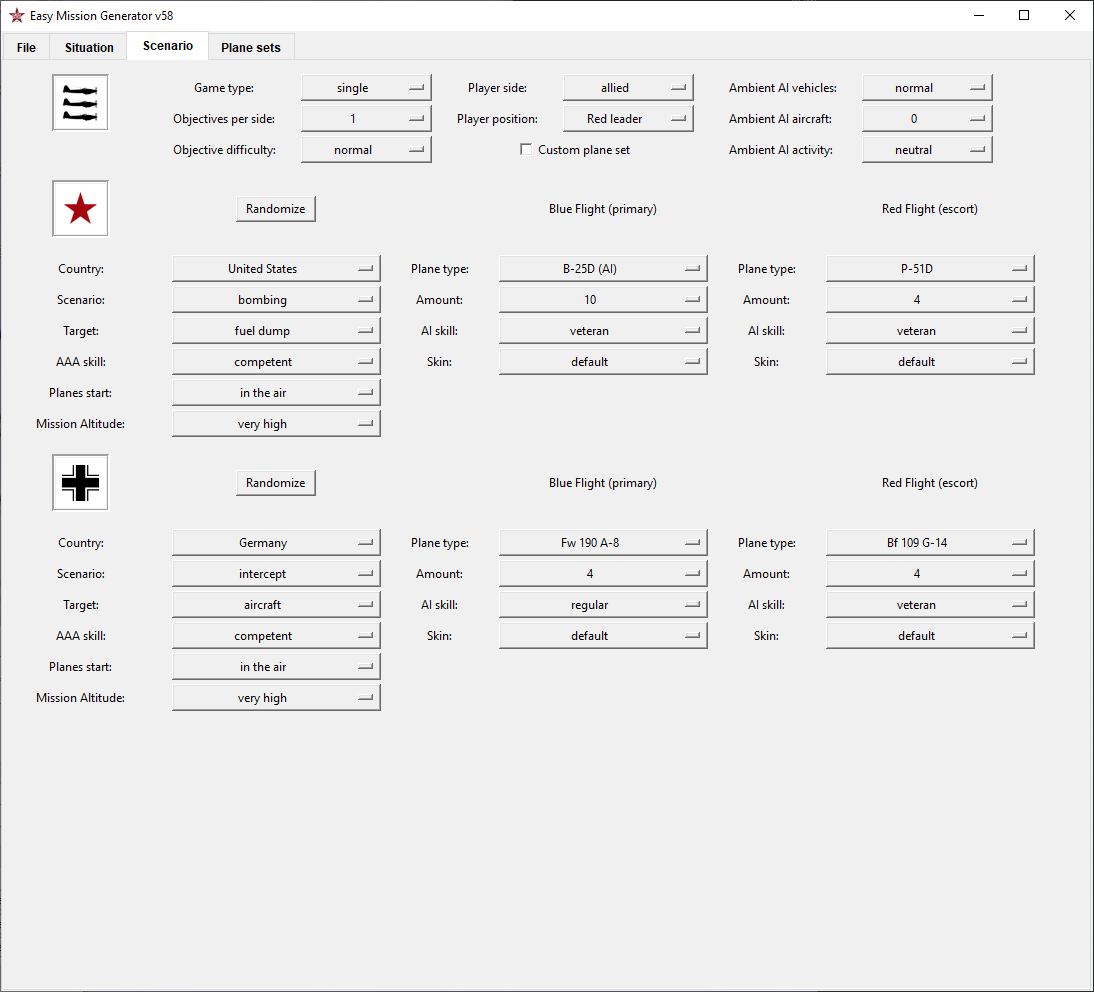Open German Blue Flight skin dropdown
The image size is (1094, 992).
(603, 636)
